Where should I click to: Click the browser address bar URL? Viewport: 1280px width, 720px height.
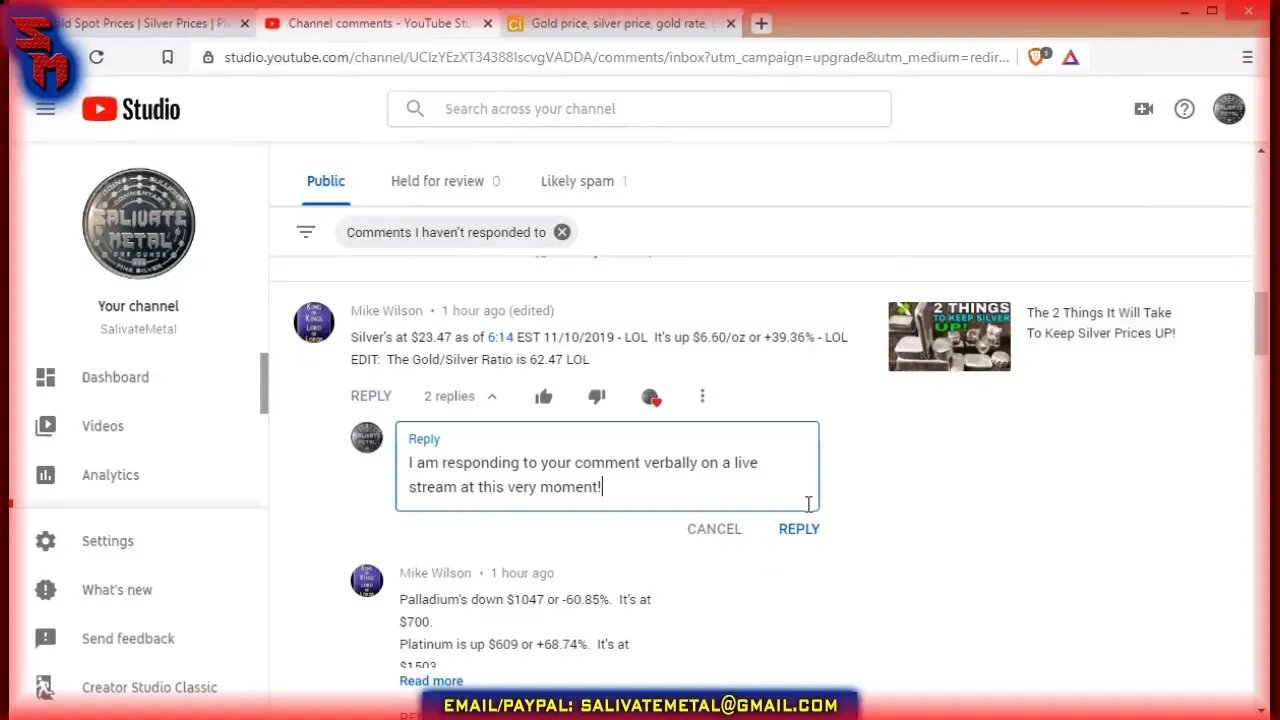(x=617, y=57)
